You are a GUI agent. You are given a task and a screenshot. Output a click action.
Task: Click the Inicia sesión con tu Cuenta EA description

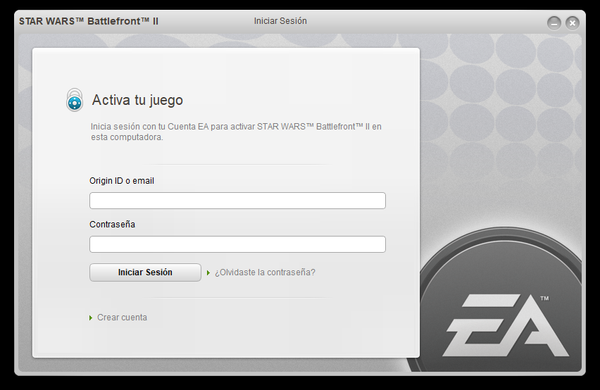tap(236, 132)
